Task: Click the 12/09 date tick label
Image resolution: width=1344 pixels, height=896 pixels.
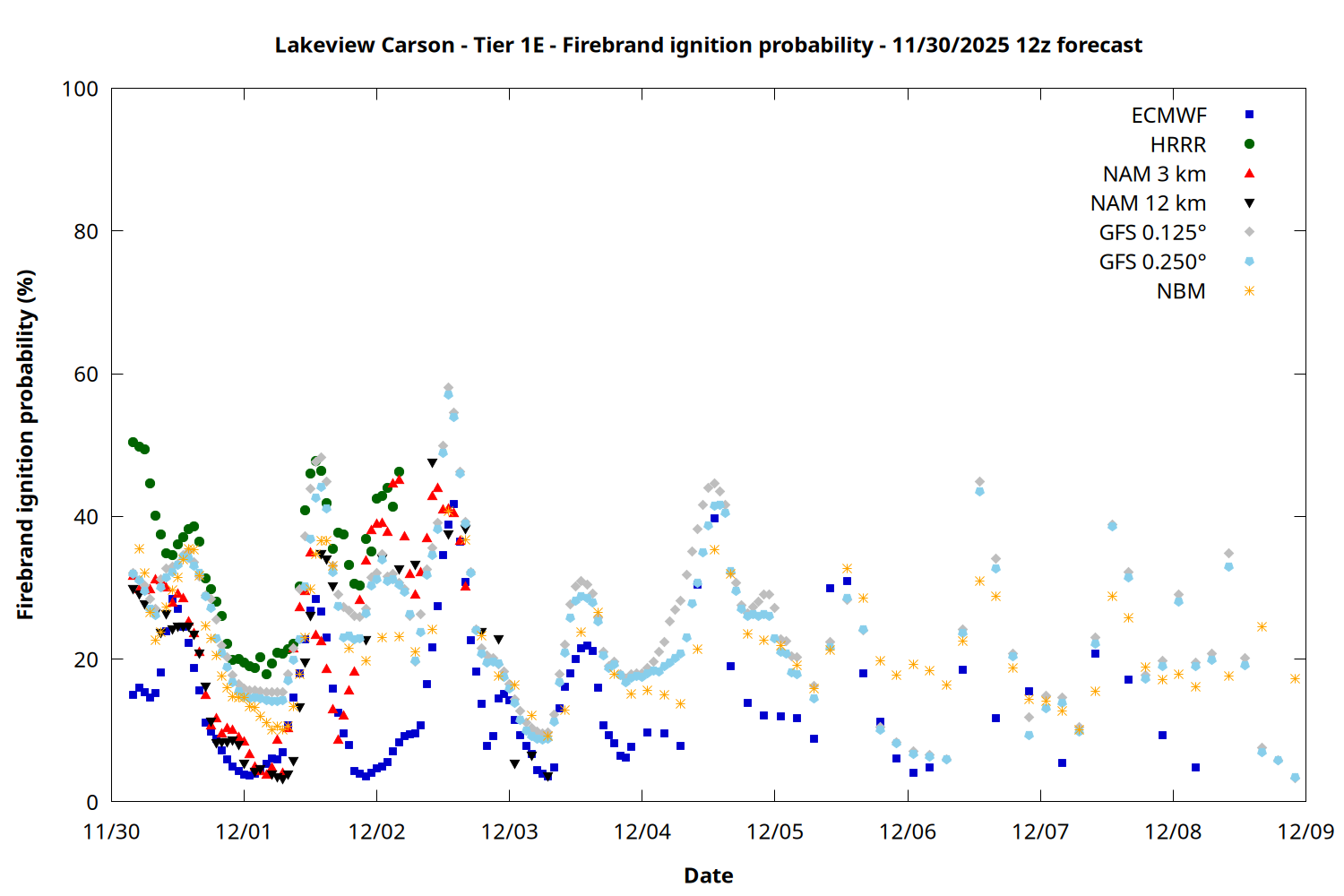Action: [1305, 831]
